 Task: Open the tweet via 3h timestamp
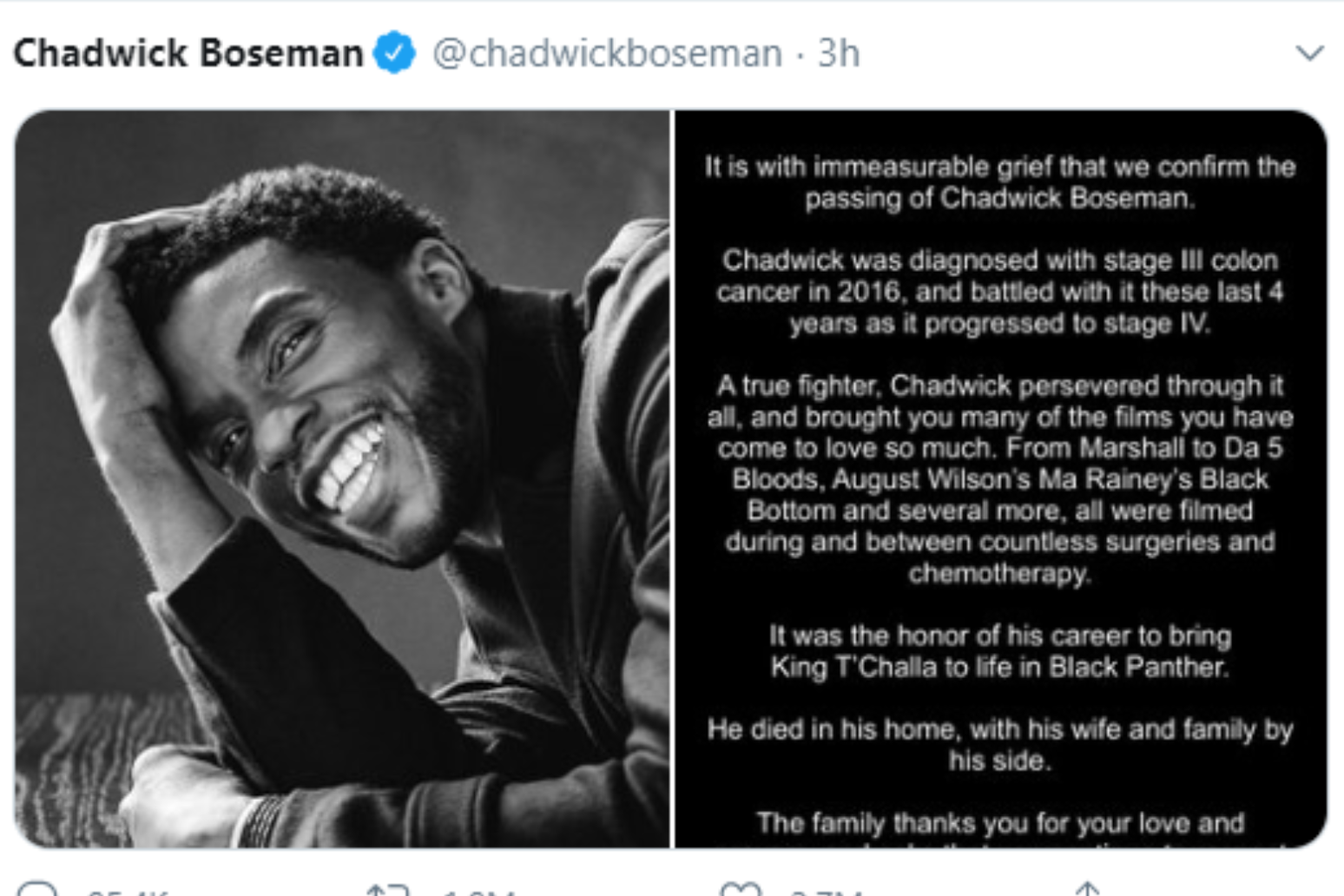(838, 54)
